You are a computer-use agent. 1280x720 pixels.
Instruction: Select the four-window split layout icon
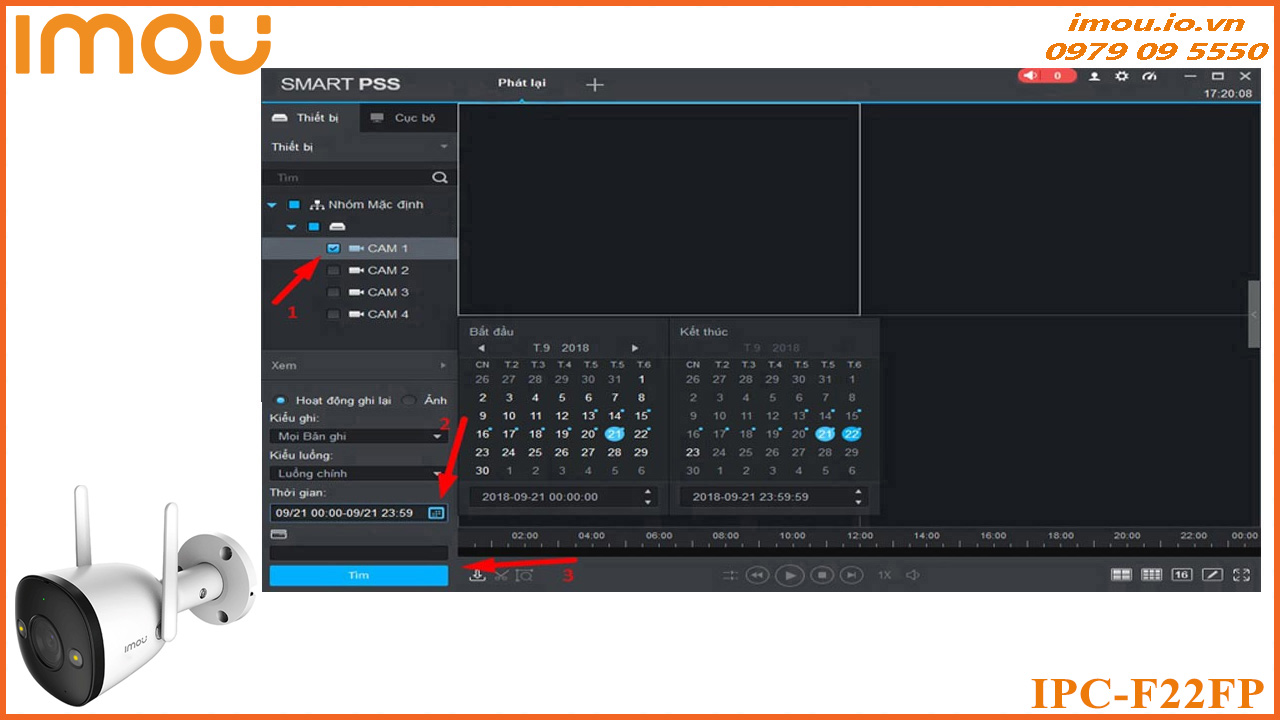pos(1122,575)
